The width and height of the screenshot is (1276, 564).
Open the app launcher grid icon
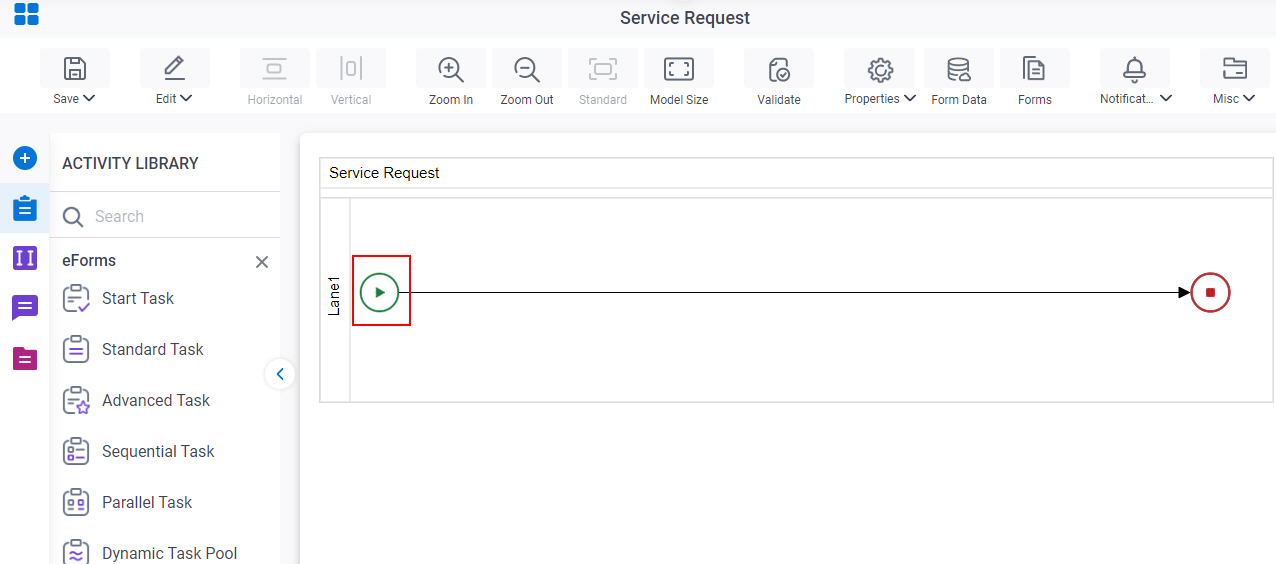pyautogui.click(x=26, y=14)
